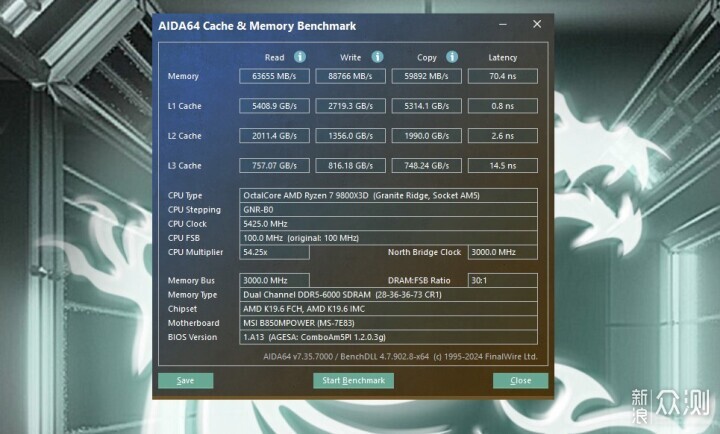Click Motherboard field MSI B850MPOWER
Image resolution: width=720 pixels, height=434 pixels.
coord(388,323)
